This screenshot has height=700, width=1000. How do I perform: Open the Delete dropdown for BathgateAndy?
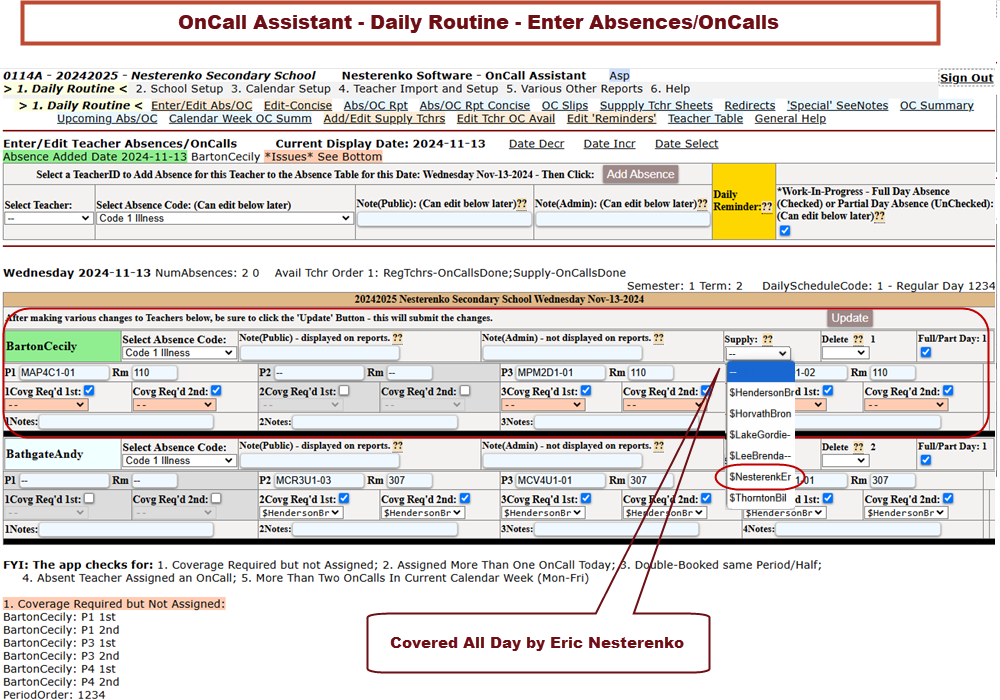pos(844,461)
